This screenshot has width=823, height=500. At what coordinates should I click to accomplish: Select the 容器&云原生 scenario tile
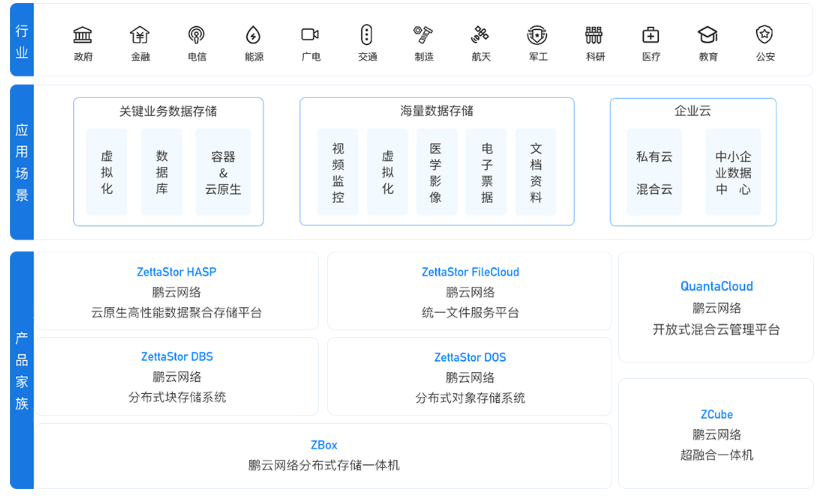pos(223,172)
